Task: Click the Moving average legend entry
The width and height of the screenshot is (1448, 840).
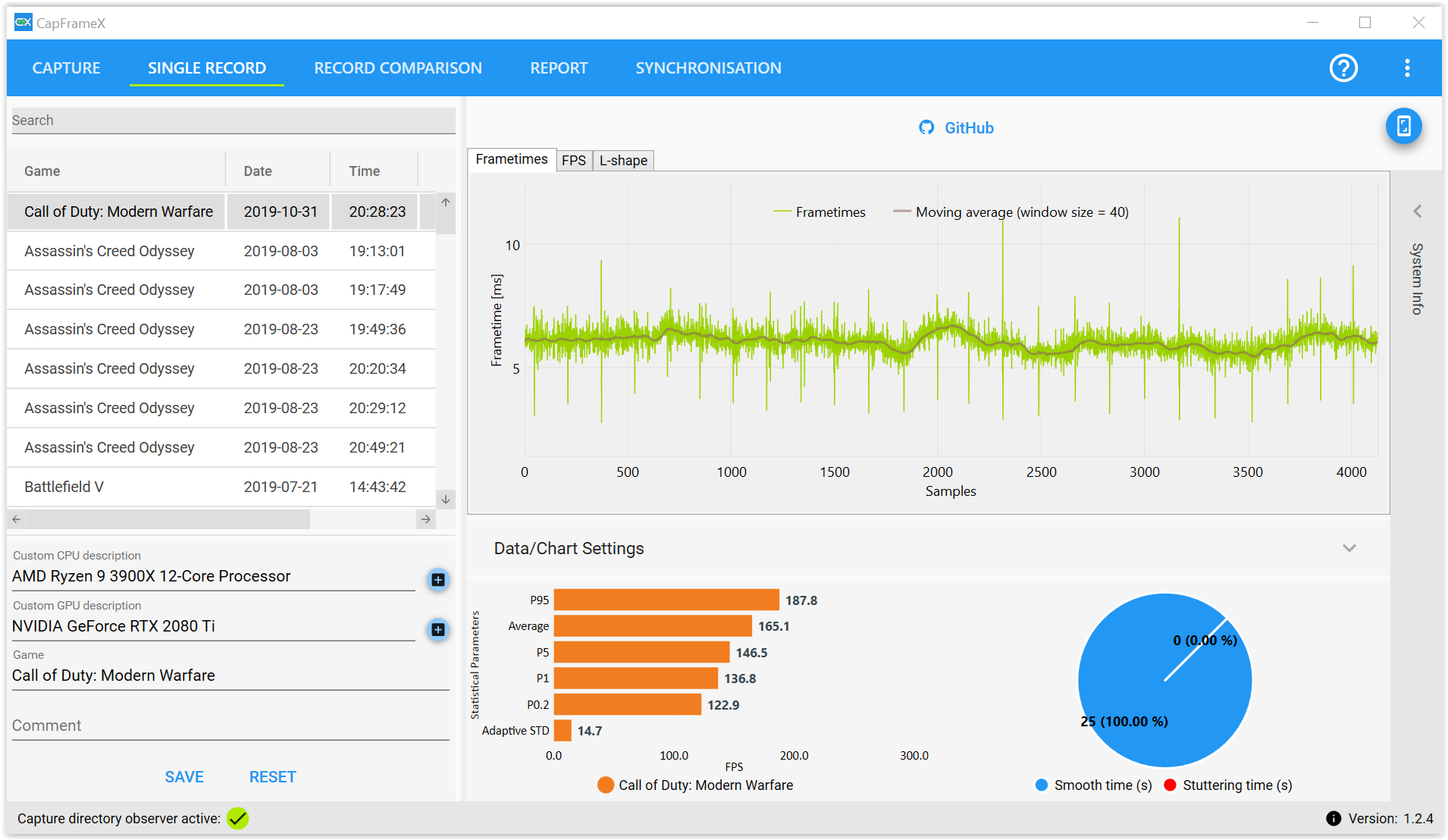Action: click(1011, 212)
